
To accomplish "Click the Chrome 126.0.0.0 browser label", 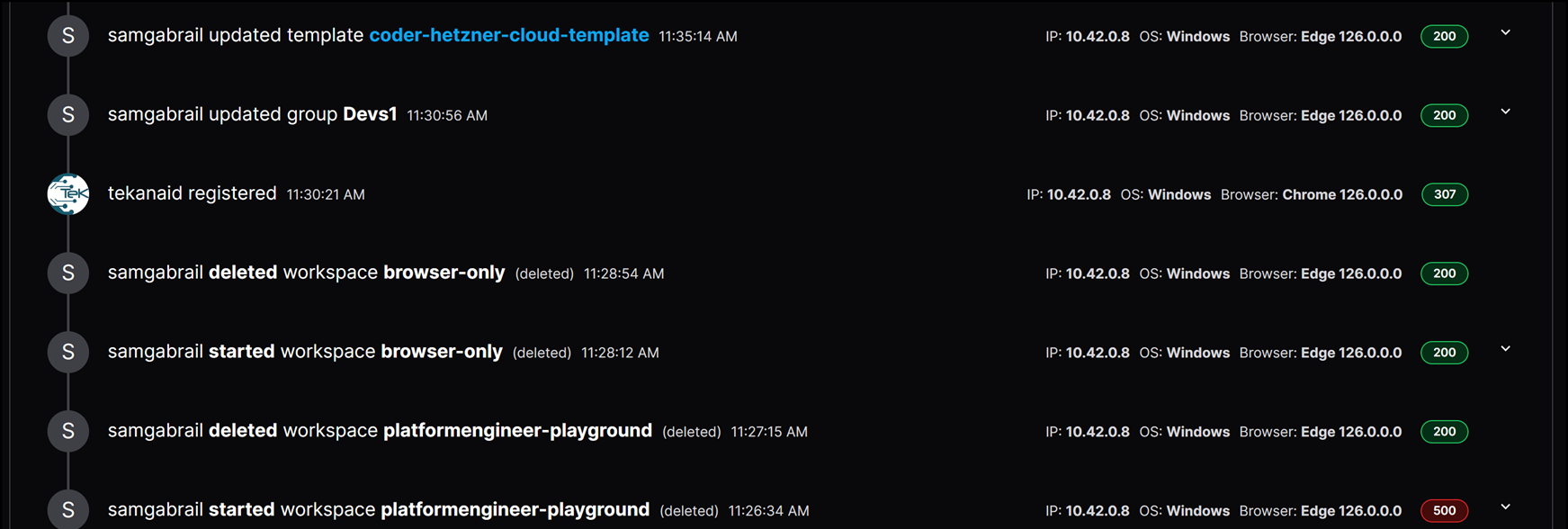I will point(1341,194).
